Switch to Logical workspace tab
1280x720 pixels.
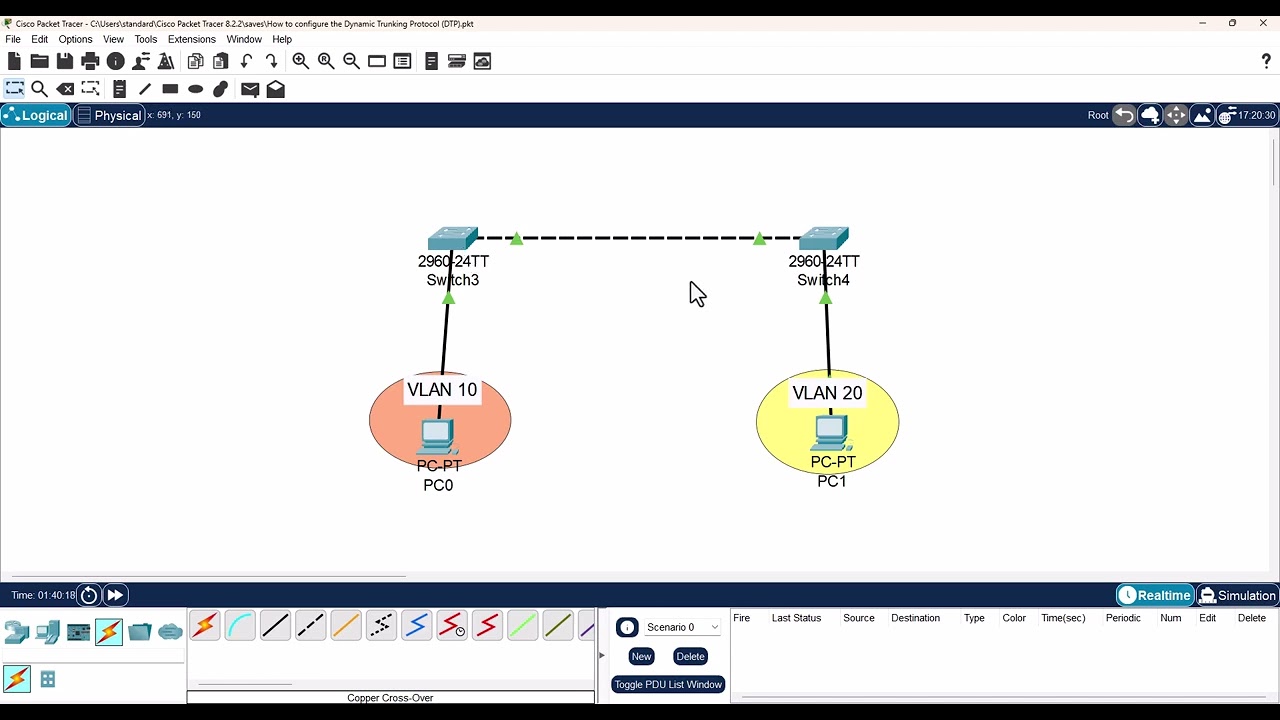point(36,115)
